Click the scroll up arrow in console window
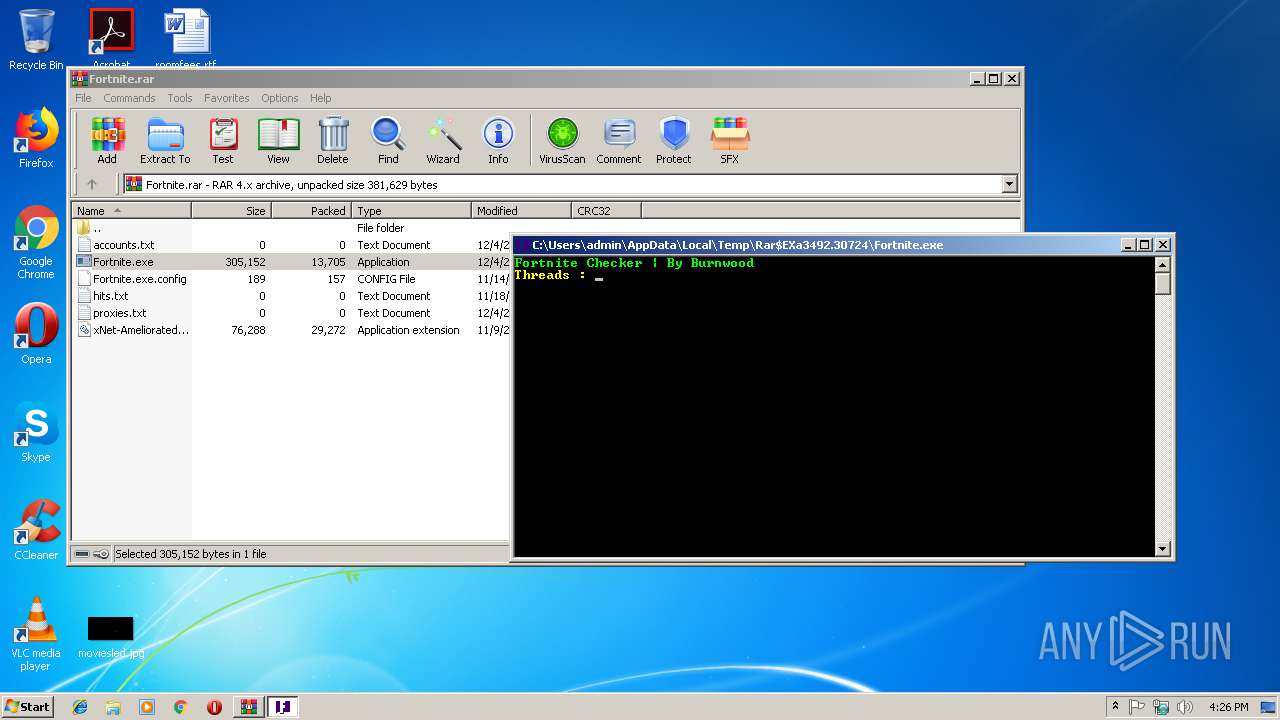This screenshot has height=720, width=1280. pyautogui.click(x=1162, y=265)
